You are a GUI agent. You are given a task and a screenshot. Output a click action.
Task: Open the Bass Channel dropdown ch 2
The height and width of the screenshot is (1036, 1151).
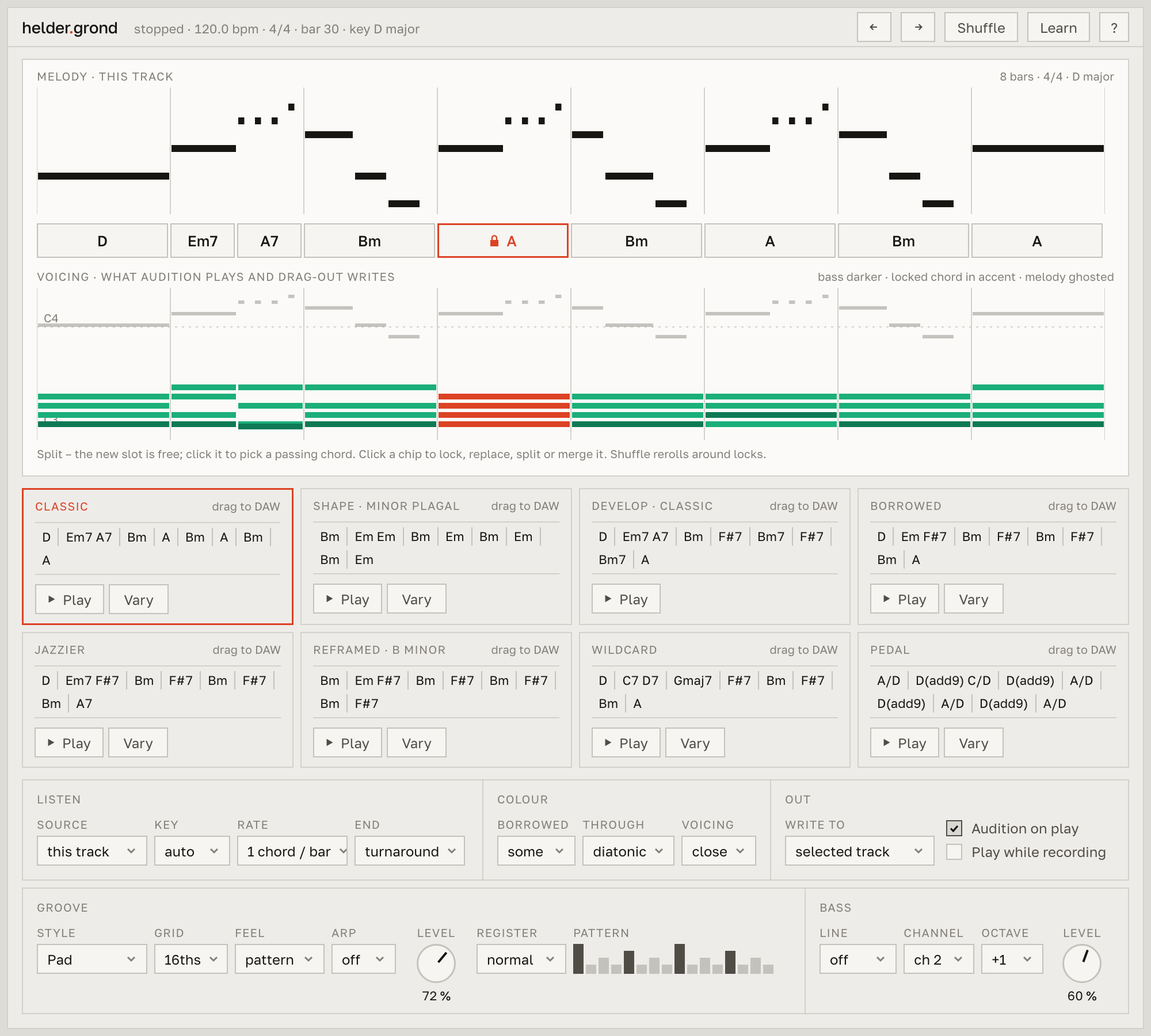pyautogui.click(x=939, y=959)
